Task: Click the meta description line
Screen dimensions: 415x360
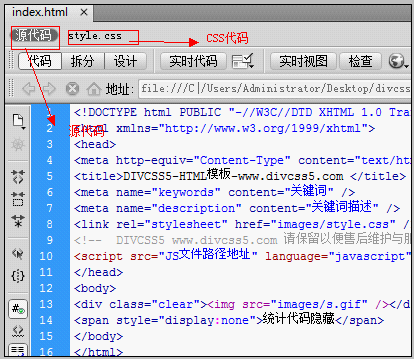Action: tap(237, 208)
